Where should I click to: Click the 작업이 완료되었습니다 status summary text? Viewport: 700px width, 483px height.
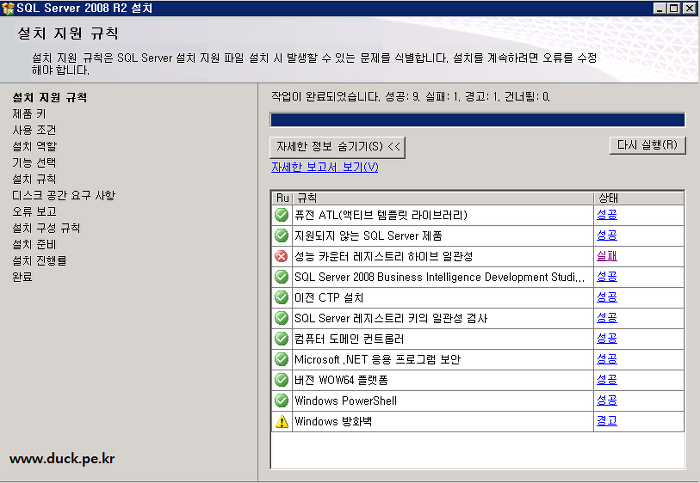click(411, 97)
